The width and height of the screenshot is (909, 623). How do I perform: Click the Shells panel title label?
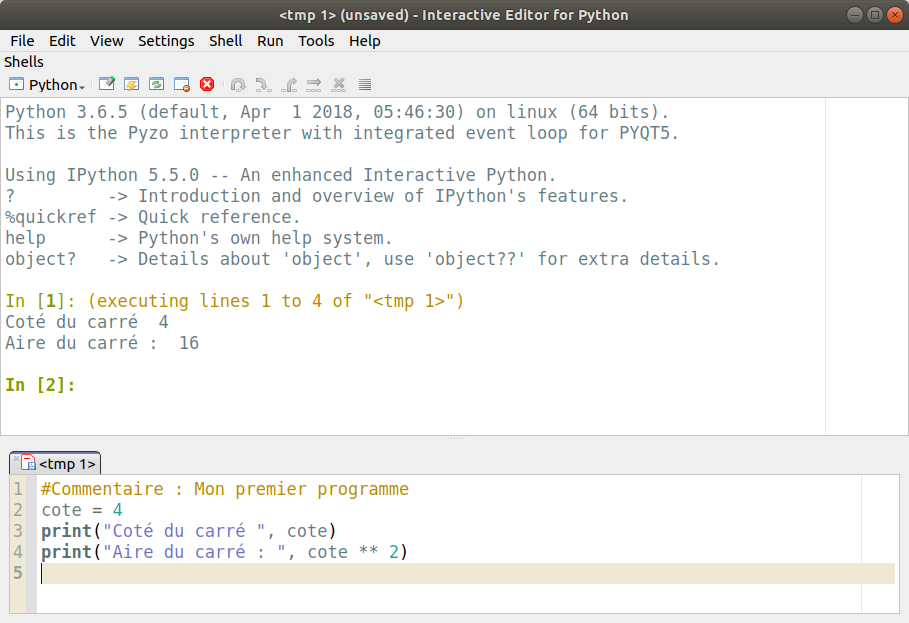coord(24,62)
